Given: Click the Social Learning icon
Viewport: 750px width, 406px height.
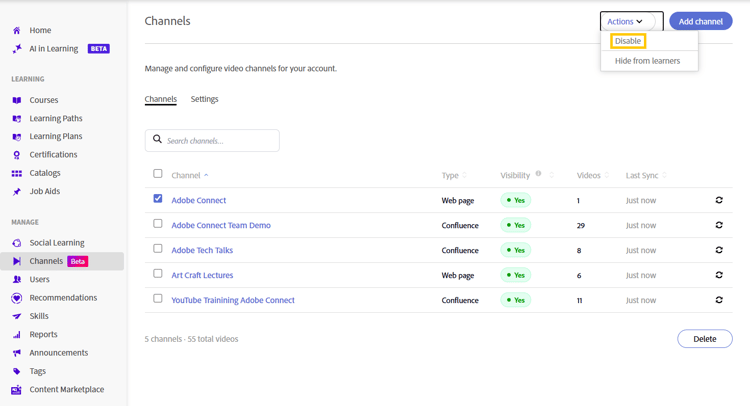Looking at the screenshot, I should coord(17,243).
